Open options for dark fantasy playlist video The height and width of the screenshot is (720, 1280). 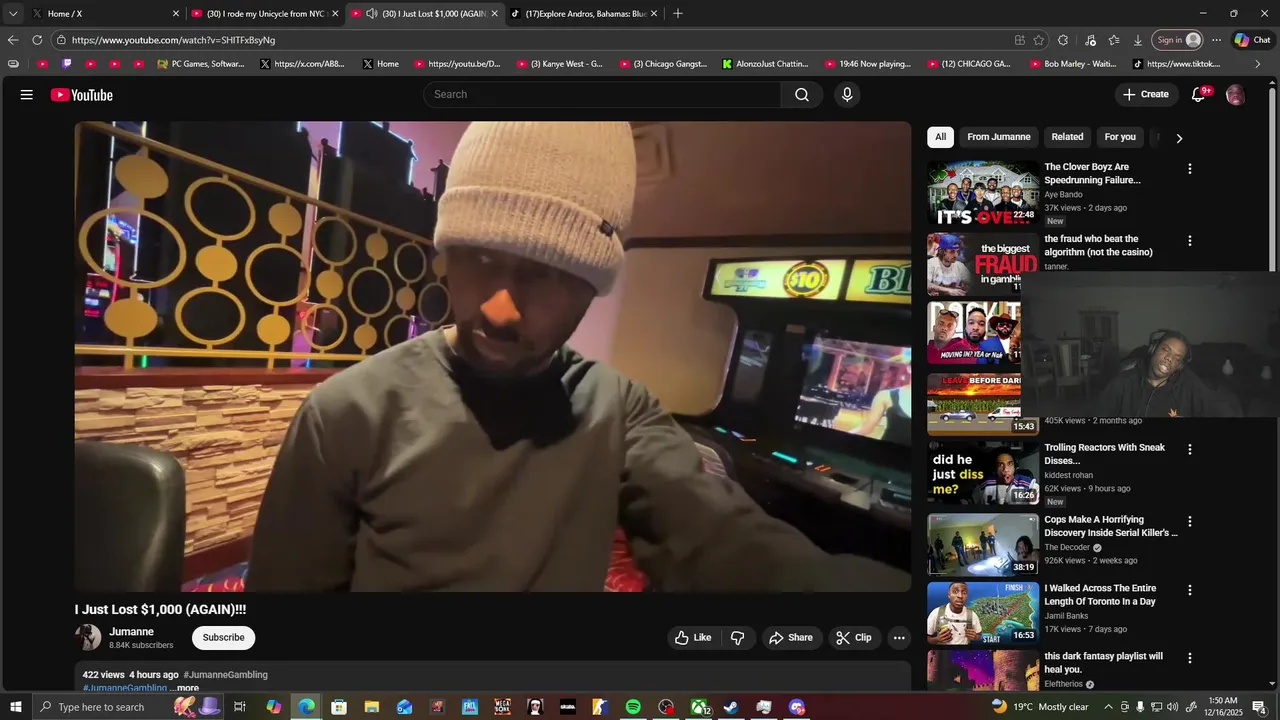point(1190,658)
